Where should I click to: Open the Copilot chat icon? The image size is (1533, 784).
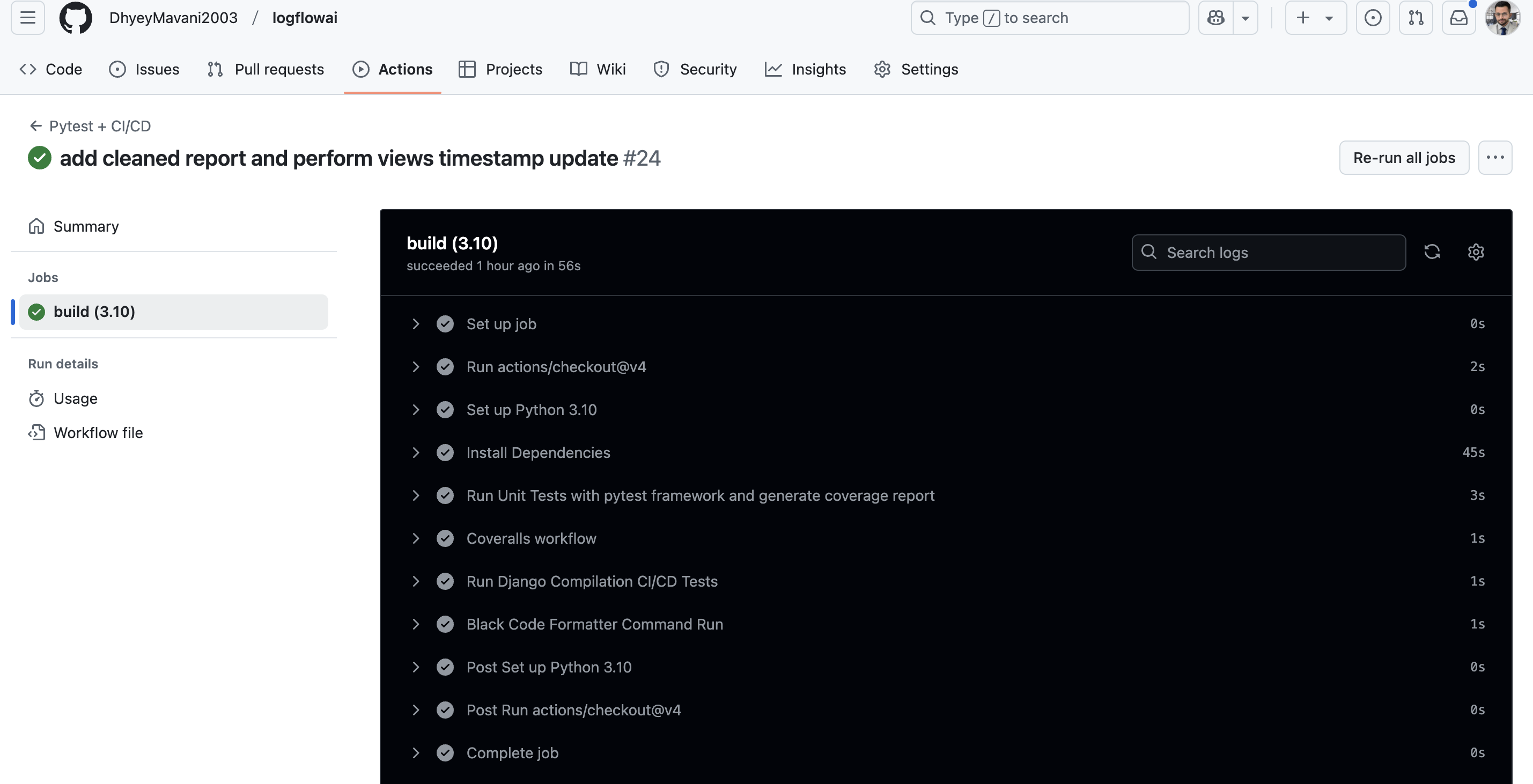(x=1215, y=18)
